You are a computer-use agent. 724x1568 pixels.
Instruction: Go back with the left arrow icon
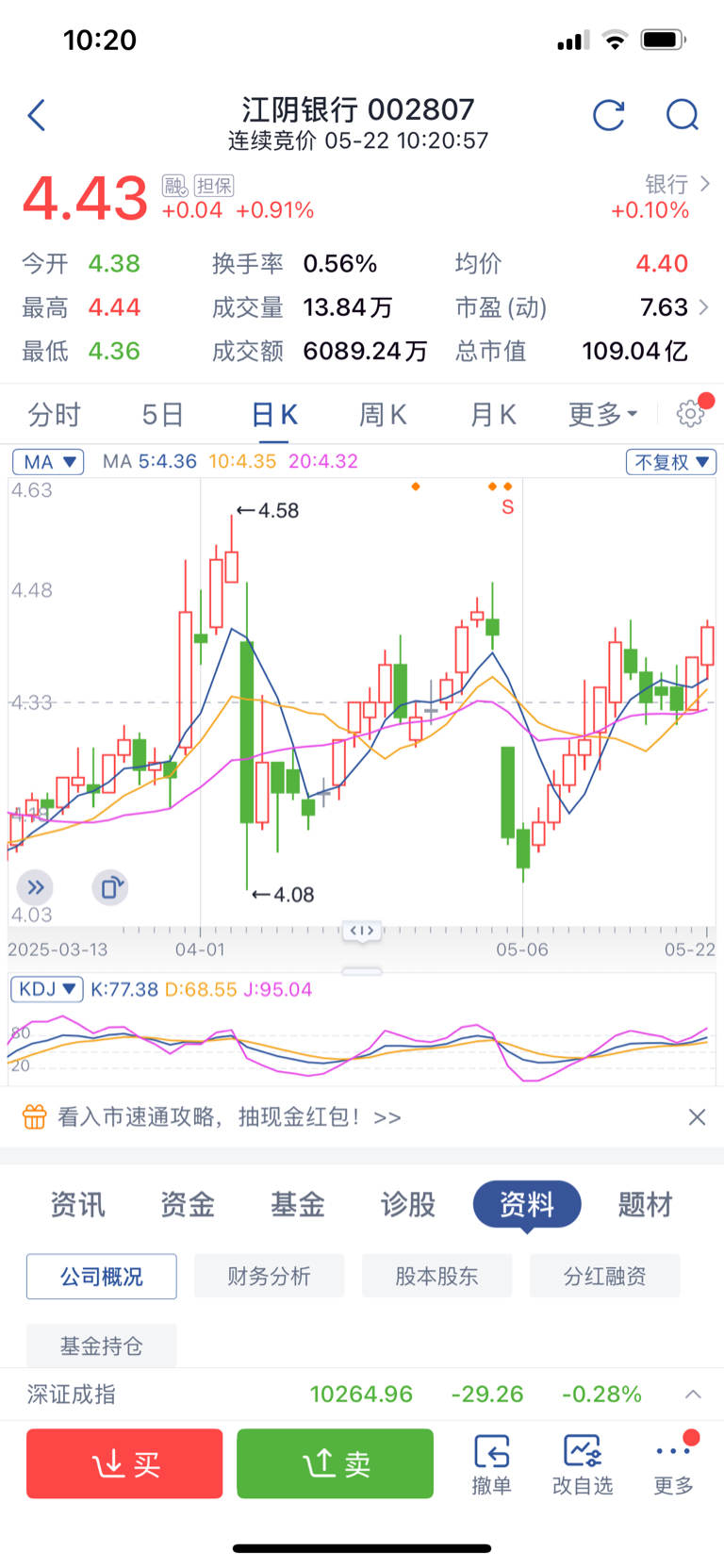coord(36,116)
